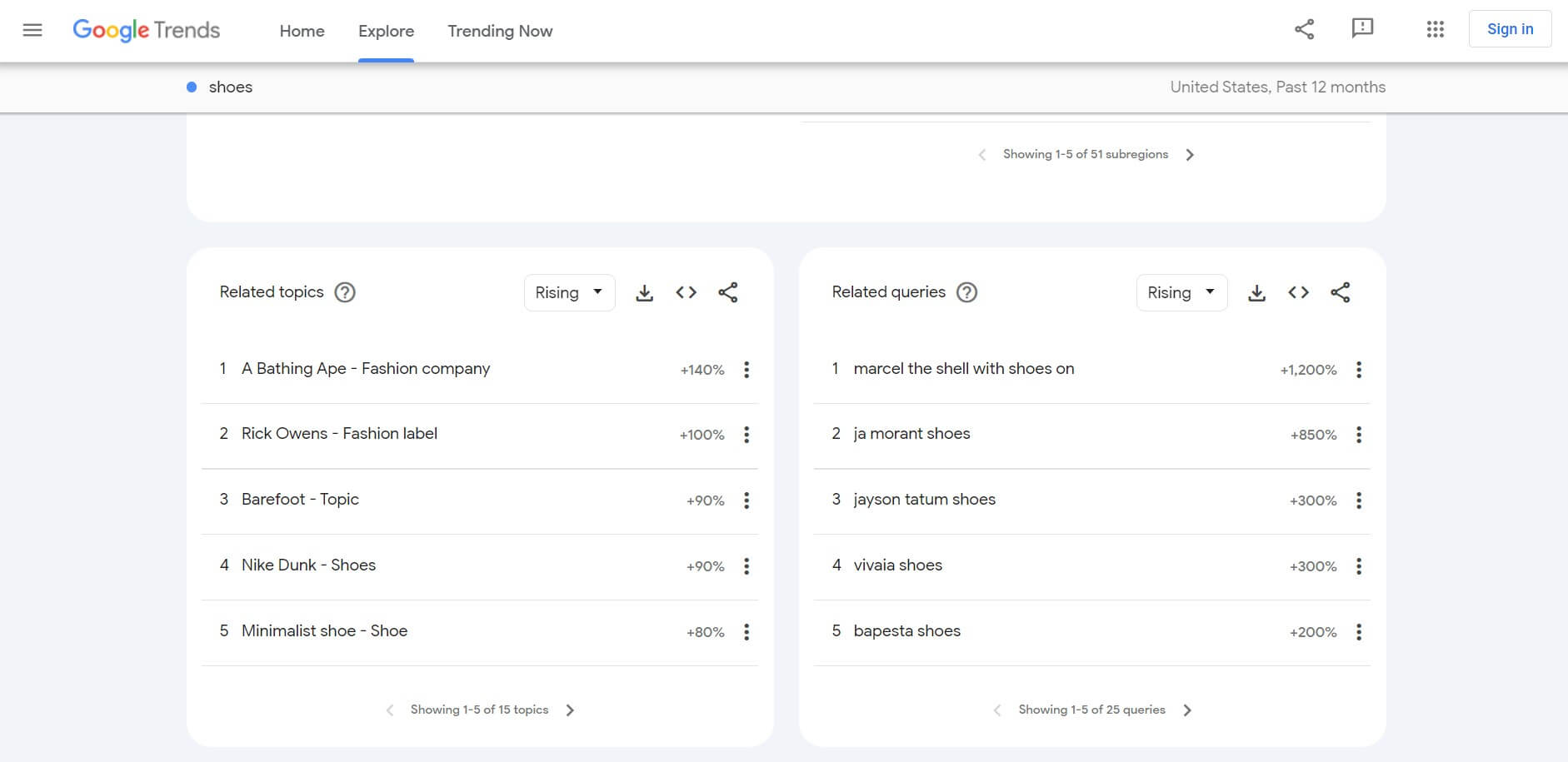Screen dimensions: 1568x762
Task: Click the Sign in button
Action: (1510, 29)
